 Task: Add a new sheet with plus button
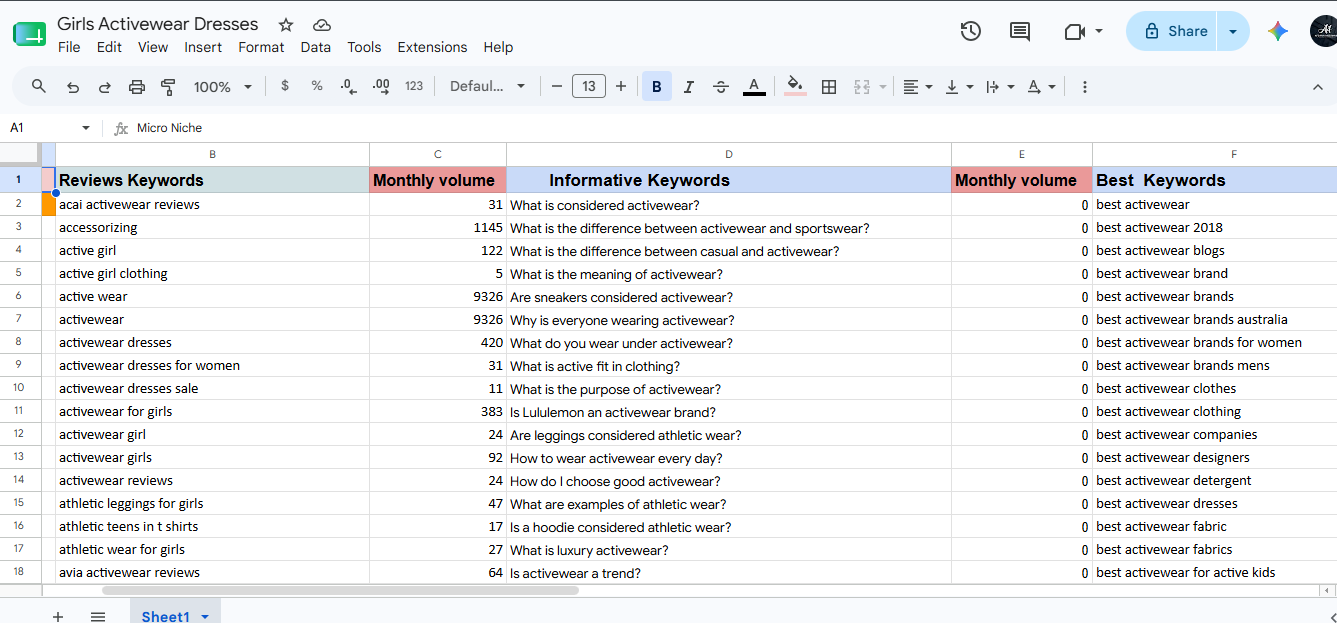pyautogui.click(x=57, y=616)
